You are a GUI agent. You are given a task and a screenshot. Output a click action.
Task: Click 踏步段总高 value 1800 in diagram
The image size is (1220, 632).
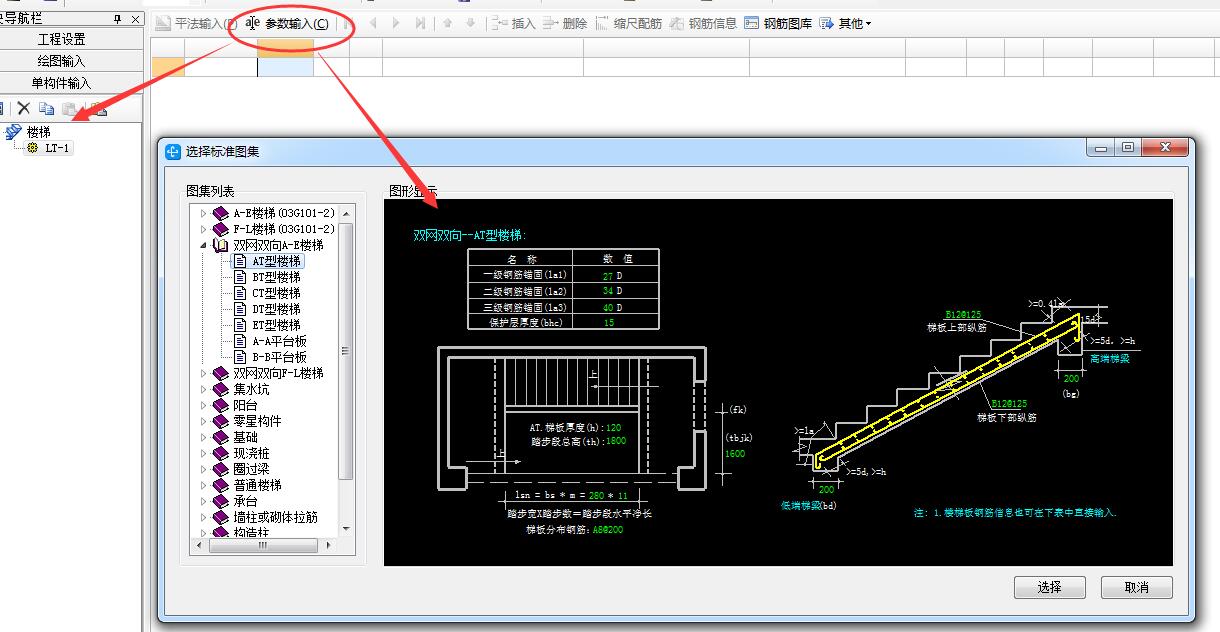click(615, 440)
